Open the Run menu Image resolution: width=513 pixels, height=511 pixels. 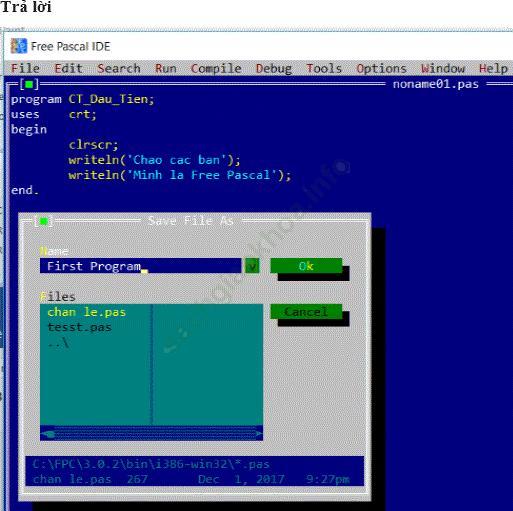click(166, 68)
